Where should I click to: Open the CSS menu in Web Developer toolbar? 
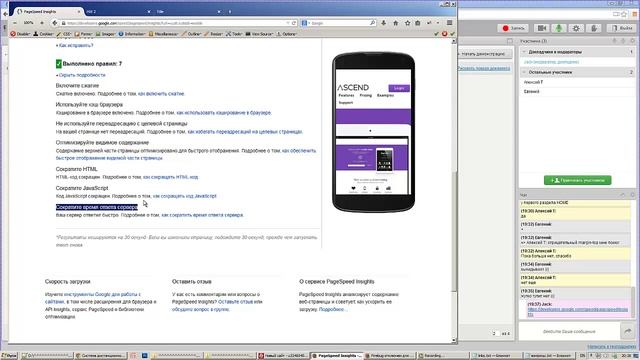coord(64,34)
